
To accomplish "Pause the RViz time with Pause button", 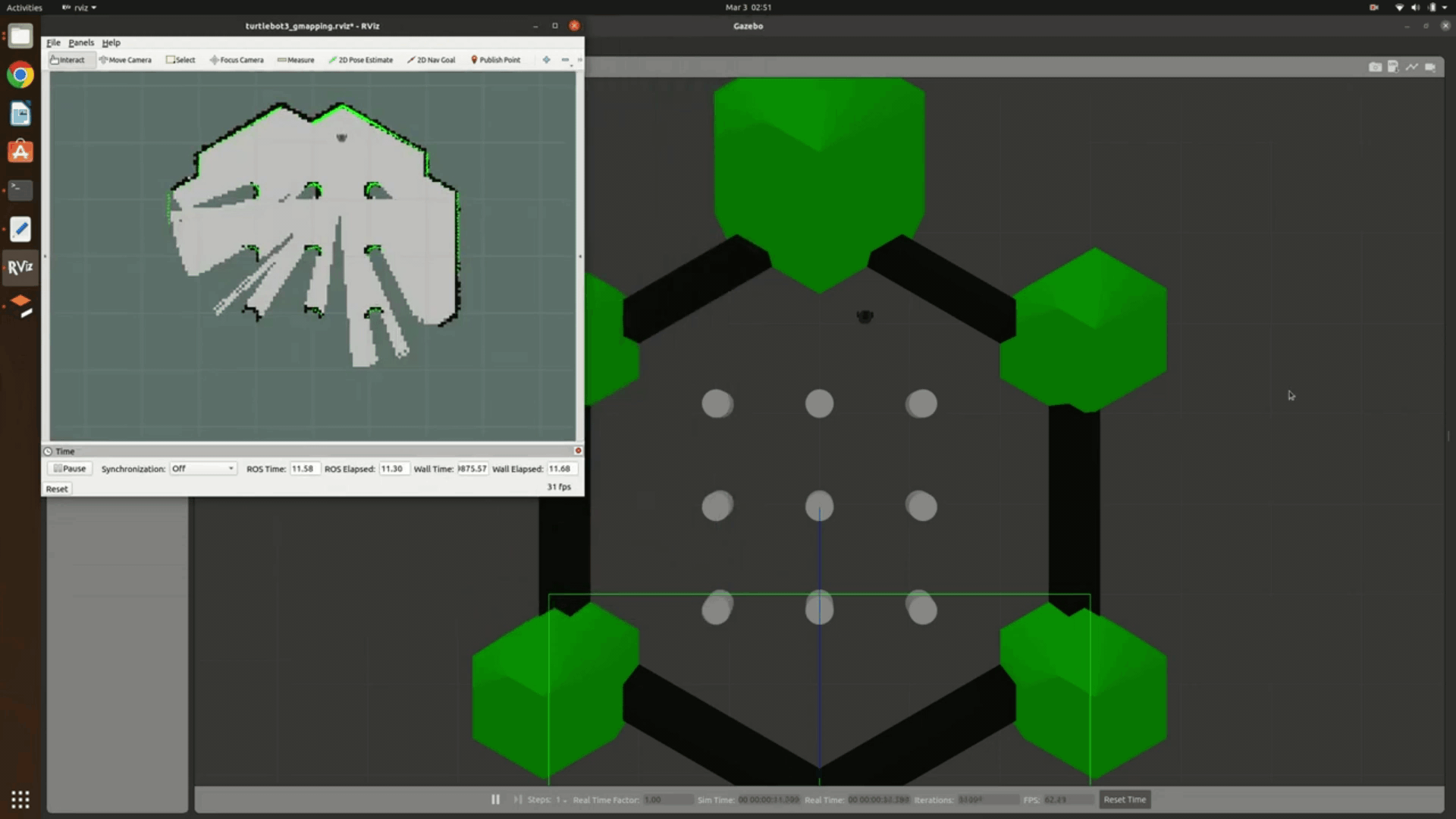I will (70, 469).
